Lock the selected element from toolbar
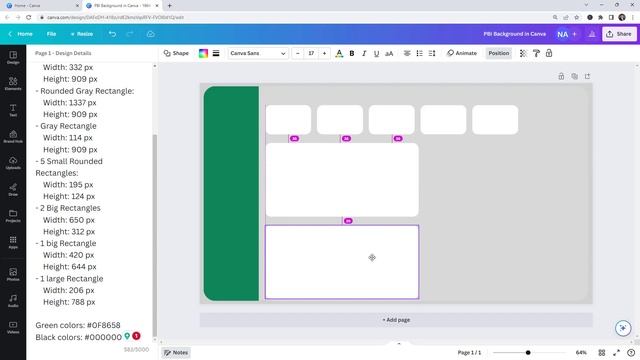 pyautogui.click(x=549, y=53)
